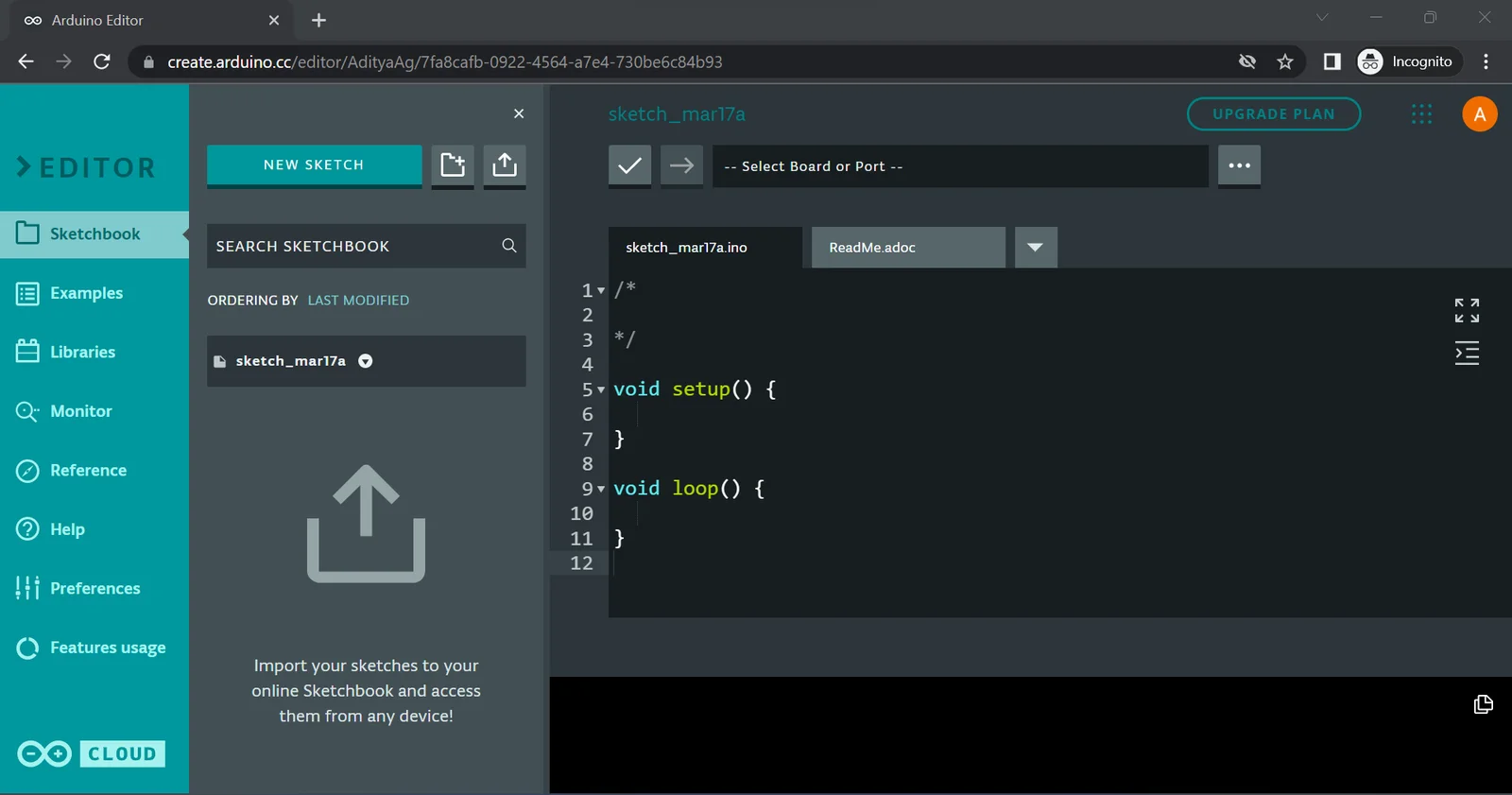Click the Verify checkmark button
1512x795 pixels.
(x=629, y=166)
